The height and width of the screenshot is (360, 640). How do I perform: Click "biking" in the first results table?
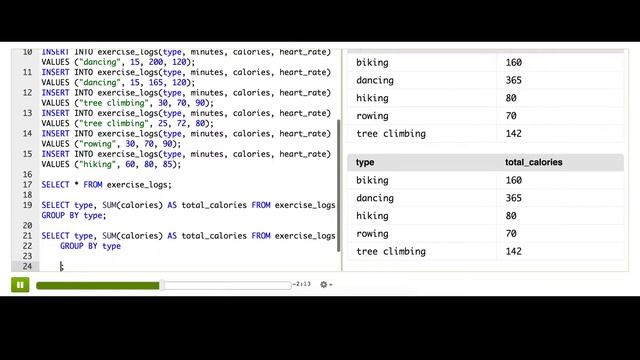point(372,62)
